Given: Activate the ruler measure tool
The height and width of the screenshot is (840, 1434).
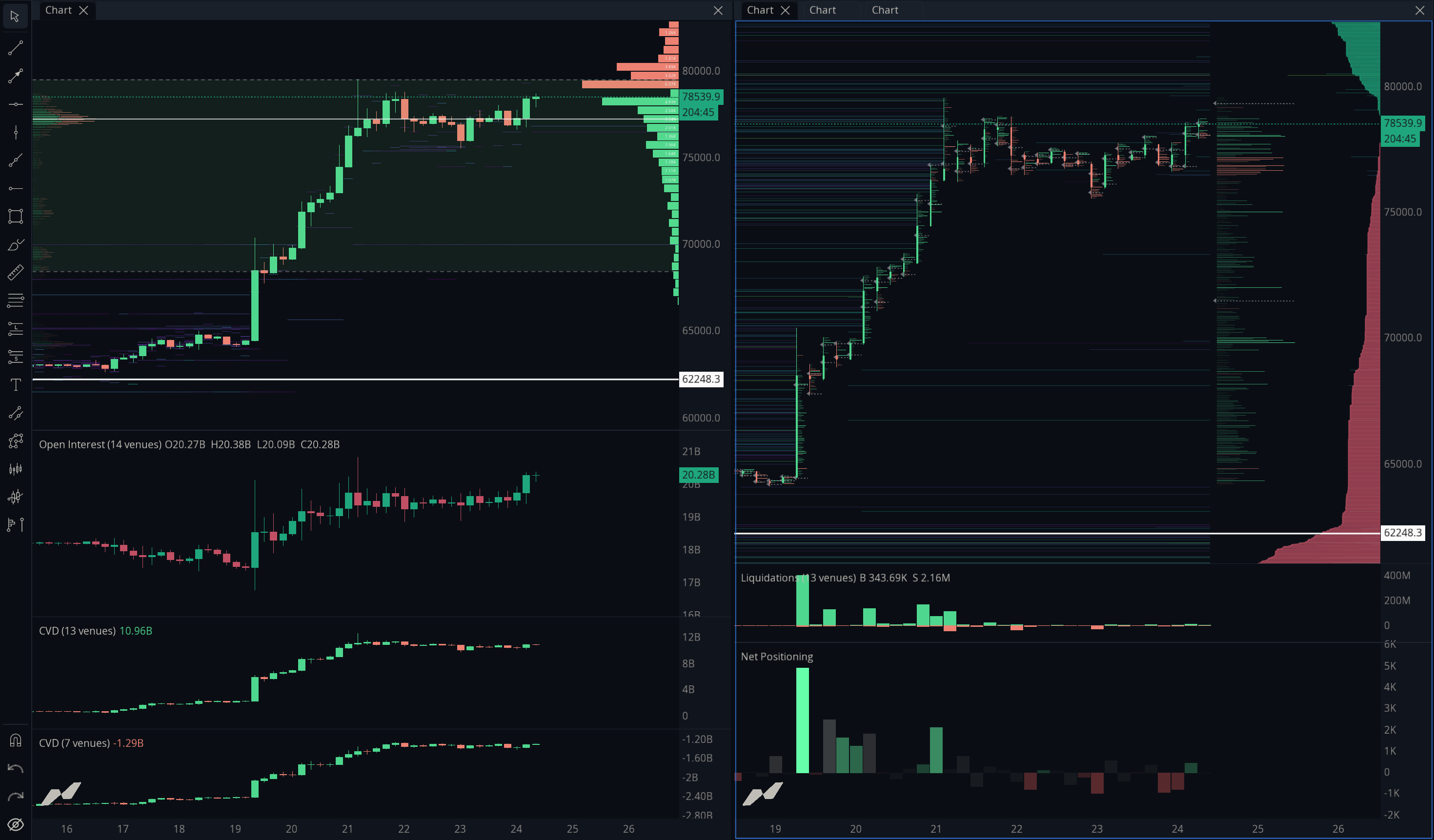Looking at the screenshot, I should (15, 272).
